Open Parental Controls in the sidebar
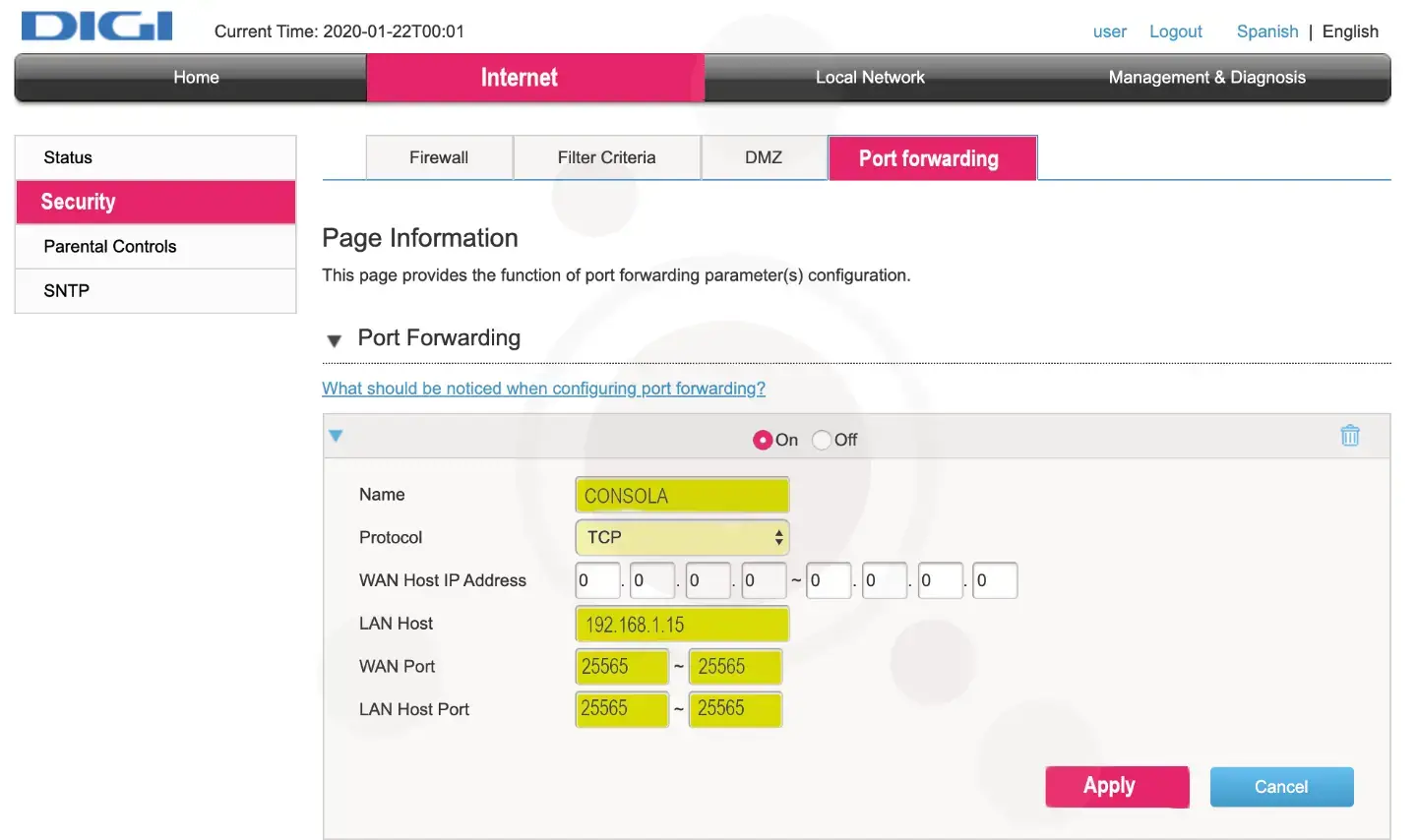Screen dimensions: 1417x840 click(155, 247)
